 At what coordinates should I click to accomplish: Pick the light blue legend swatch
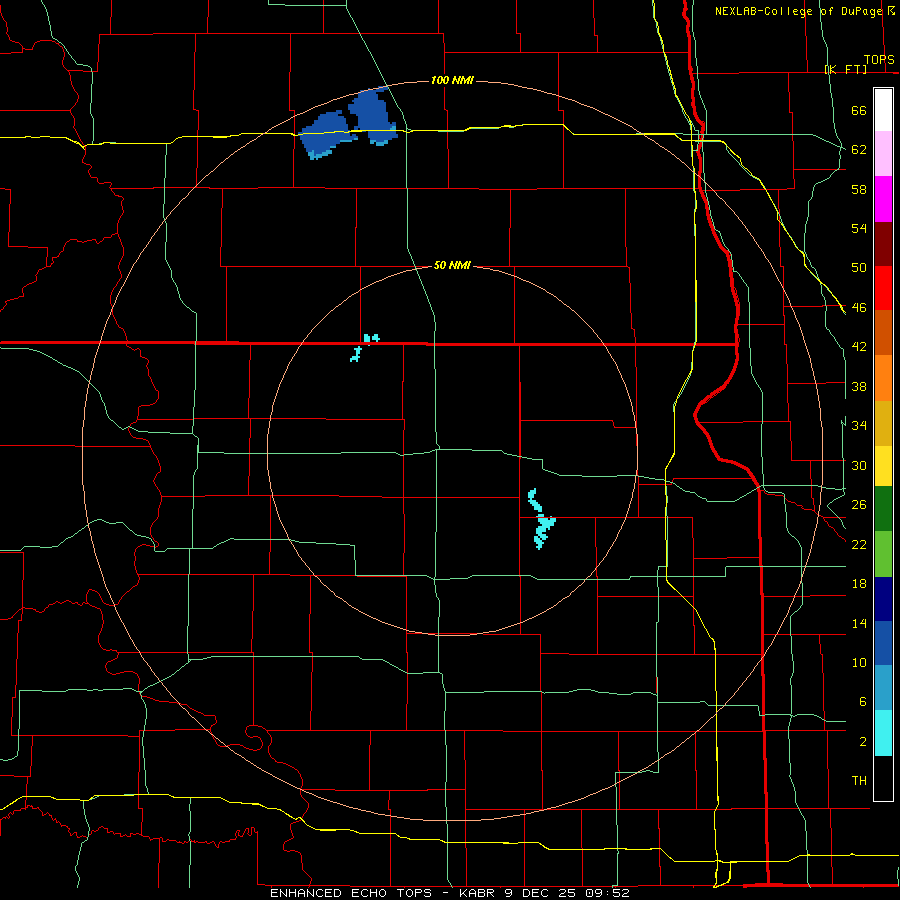tap(883, 688)
